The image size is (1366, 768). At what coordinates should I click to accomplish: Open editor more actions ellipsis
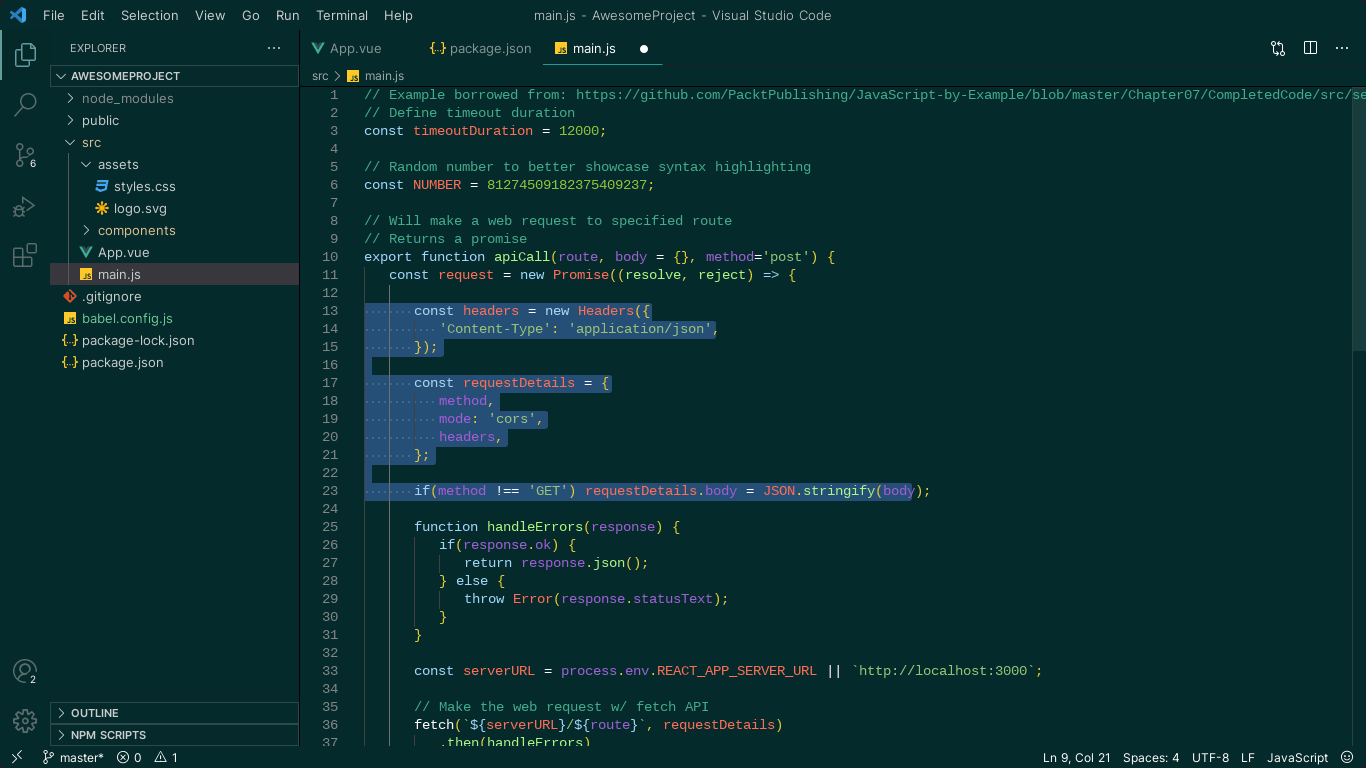(1342, 48)
